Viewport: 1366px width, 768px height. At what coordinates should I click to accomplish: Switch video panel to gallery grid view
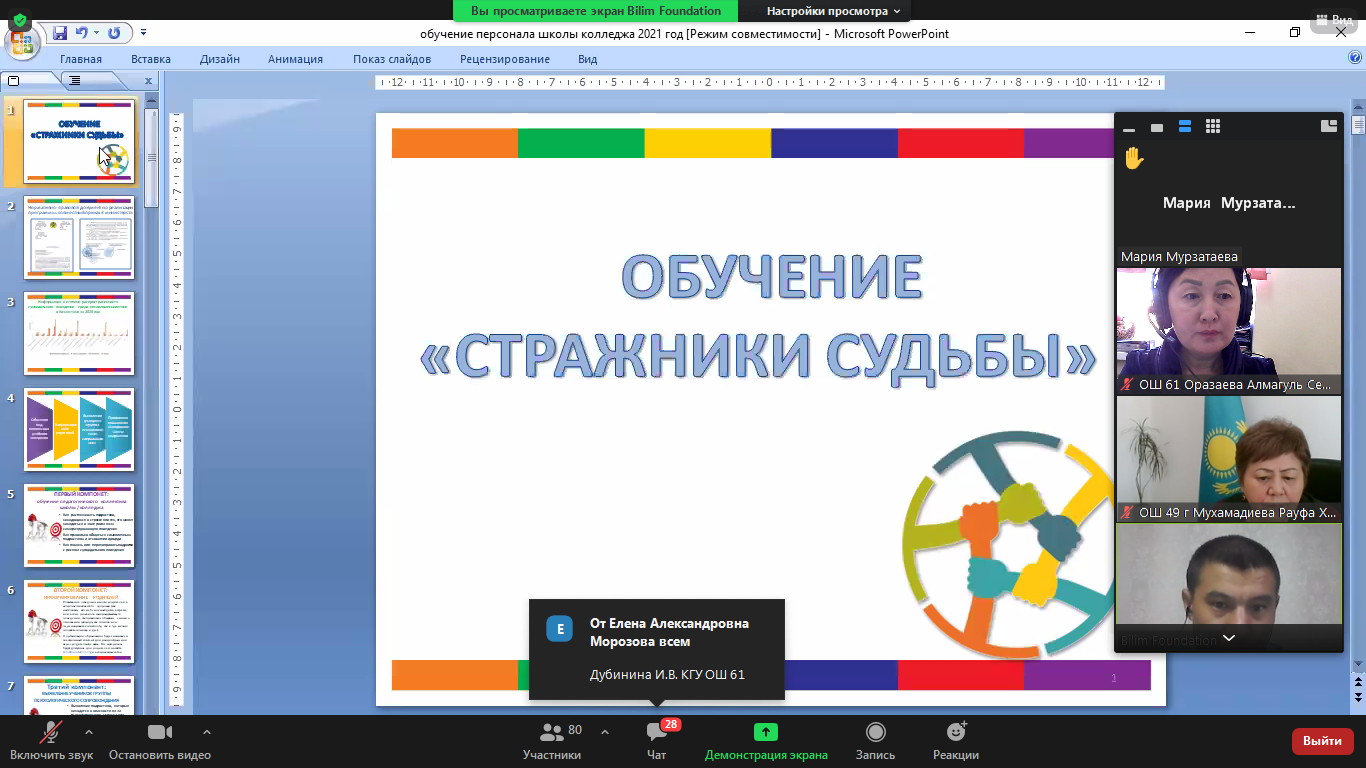(x=1213, y=127)
